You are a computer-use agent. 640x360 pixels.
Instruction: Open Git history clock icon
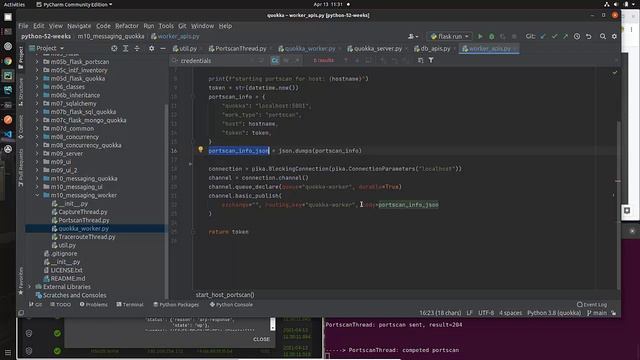tap(577, 36)
